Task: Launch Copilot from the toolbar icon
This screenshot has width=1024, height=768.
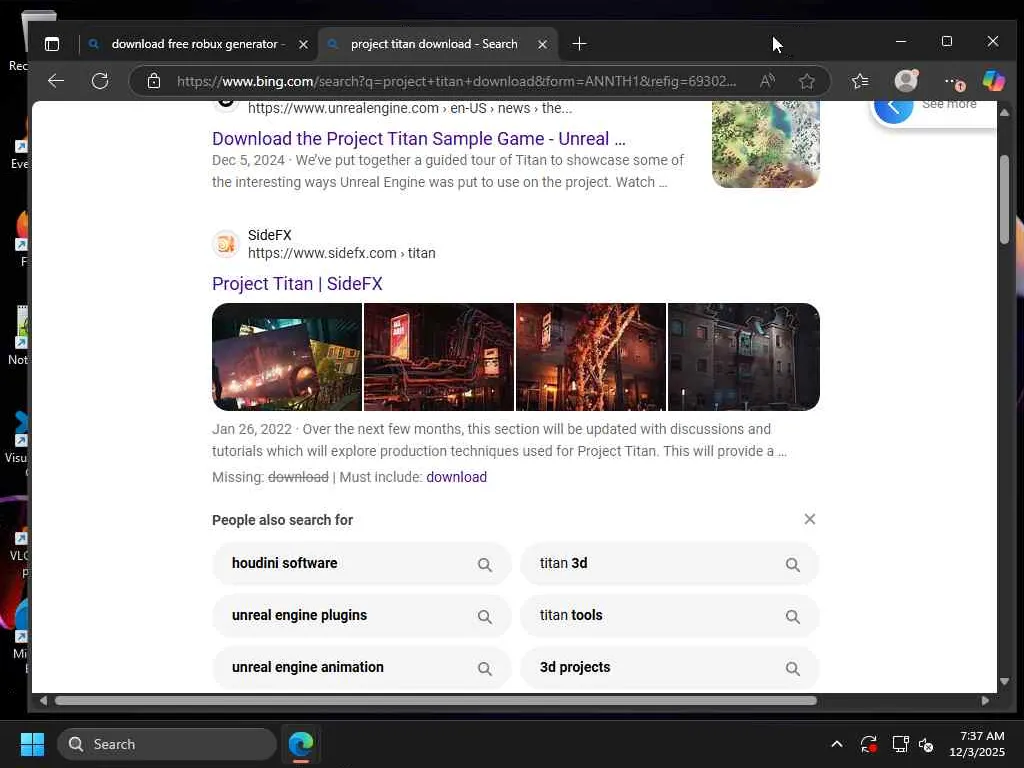Action: 993,81
